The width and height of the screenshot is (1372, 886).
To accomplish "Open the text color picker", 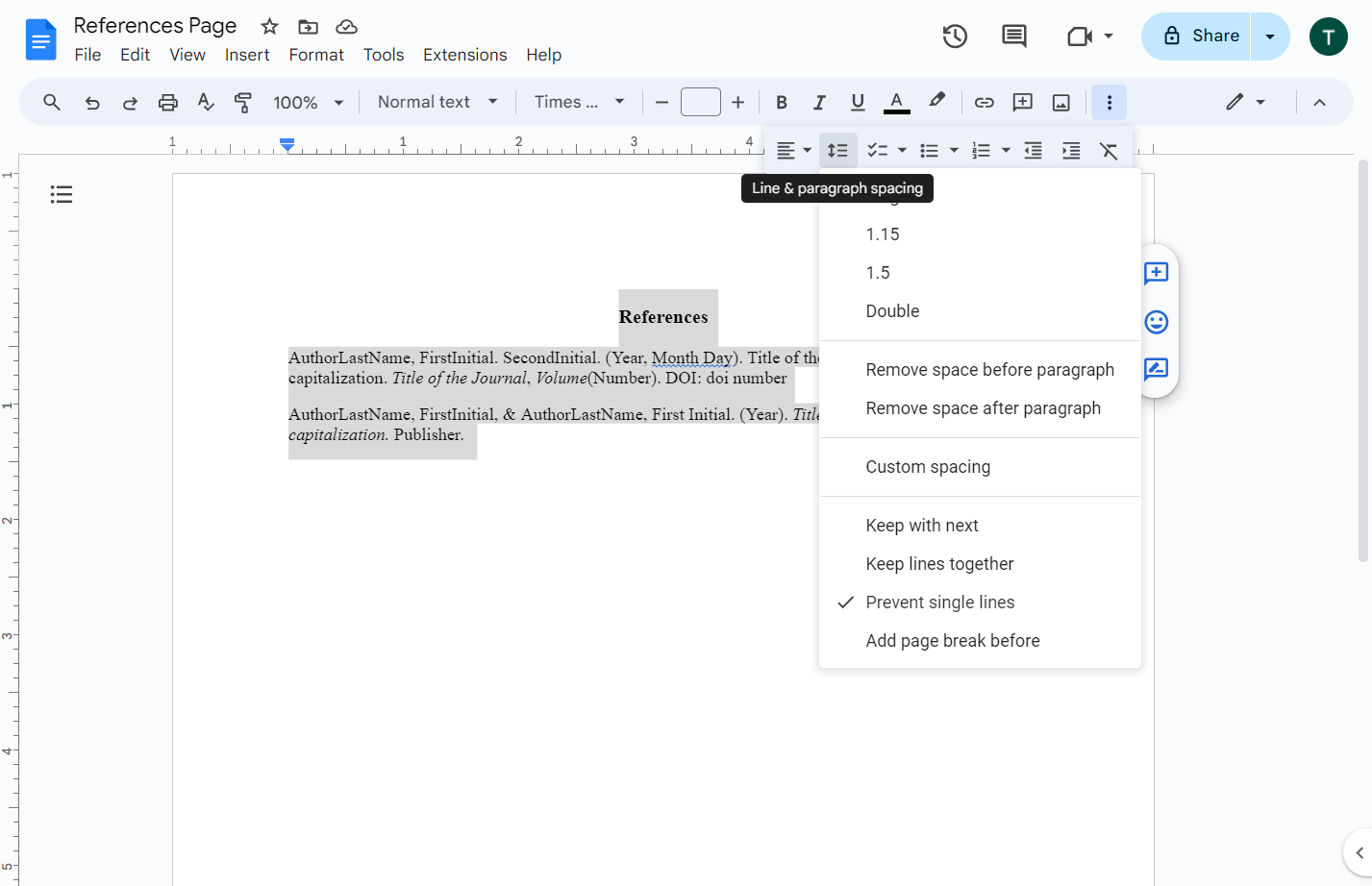I will [x=896, y=102].
